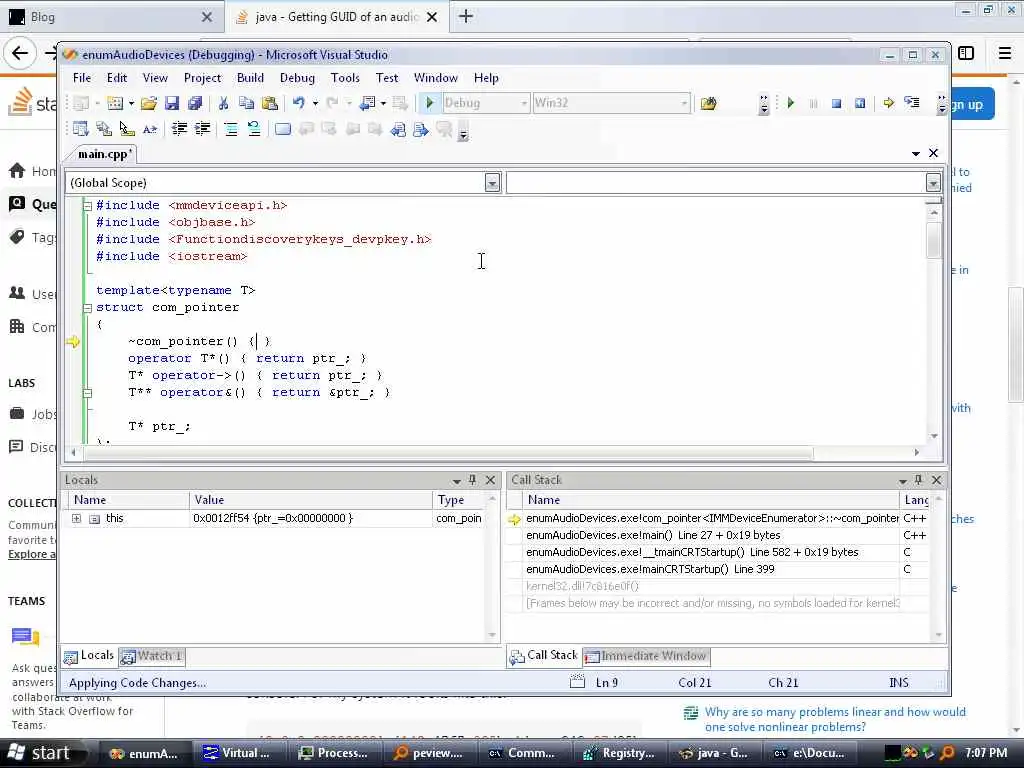The image size is (1024, 768).
Task: Click the Explore link in browser sidebar
Action: [x=31, y=554]
